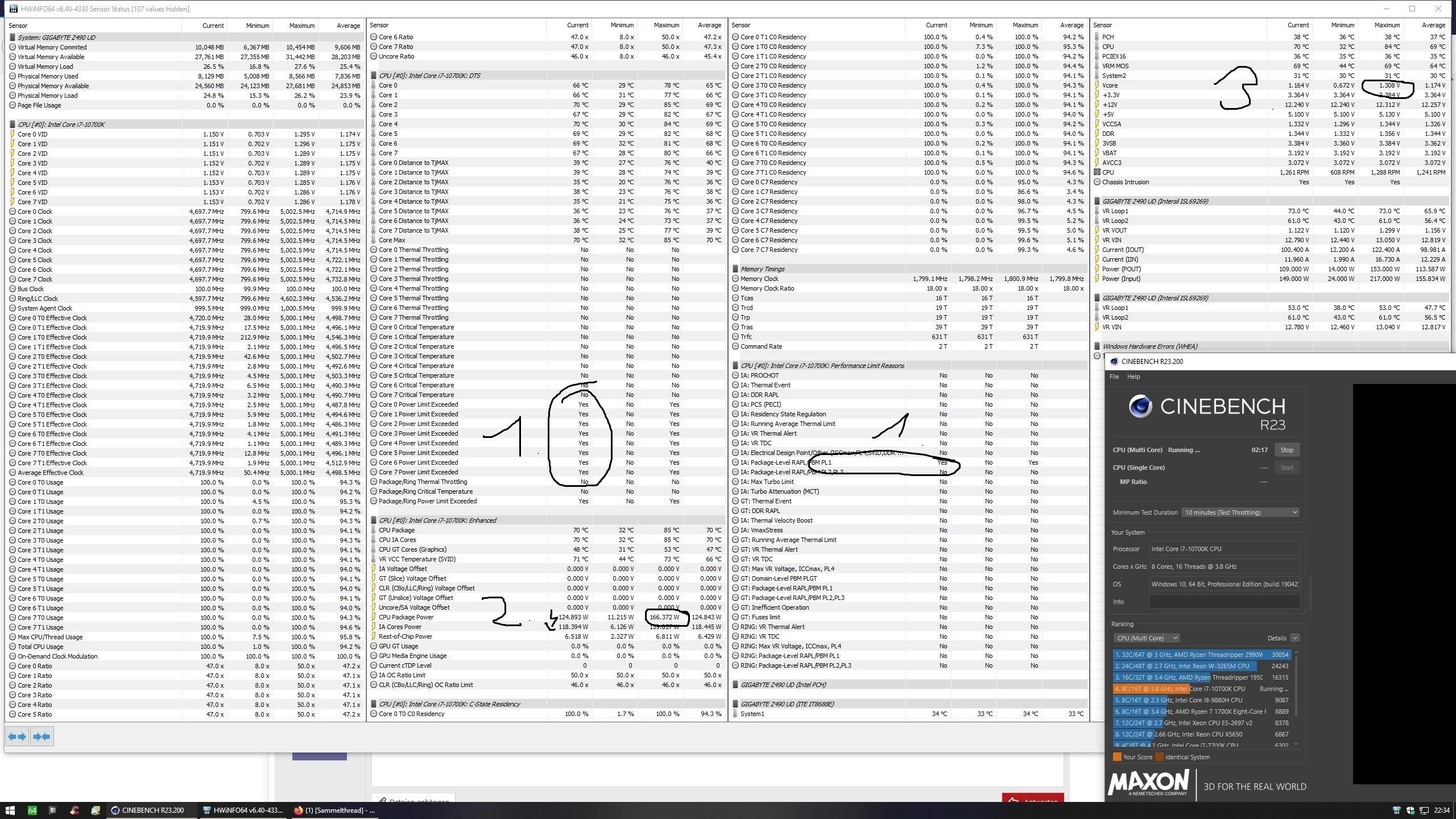Select the IA Cores Power row
1456x819 pixels.
[546, 627]
